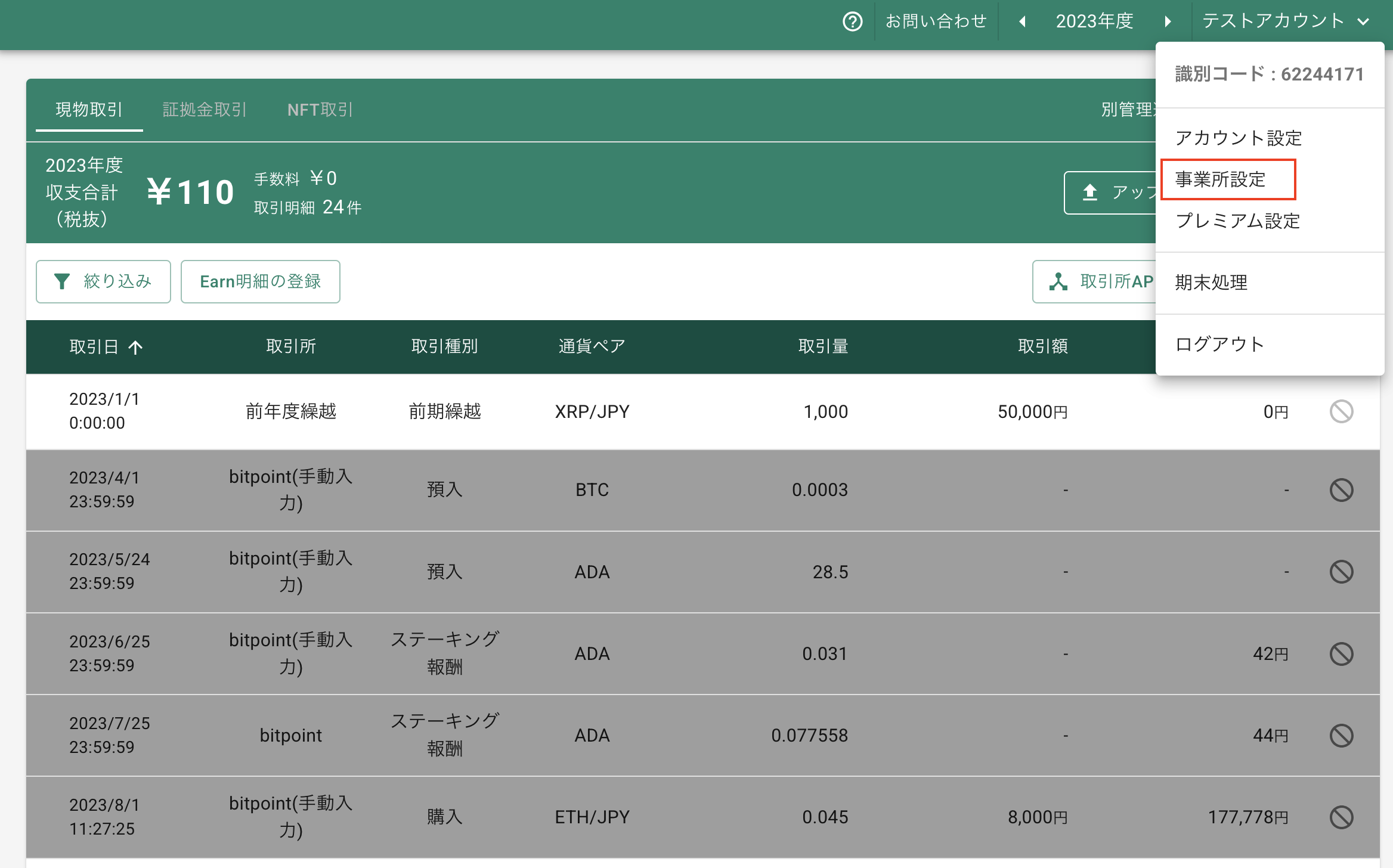
Task: Switch to 証拠金取引 tab
Action: click(x=204, y=110)
